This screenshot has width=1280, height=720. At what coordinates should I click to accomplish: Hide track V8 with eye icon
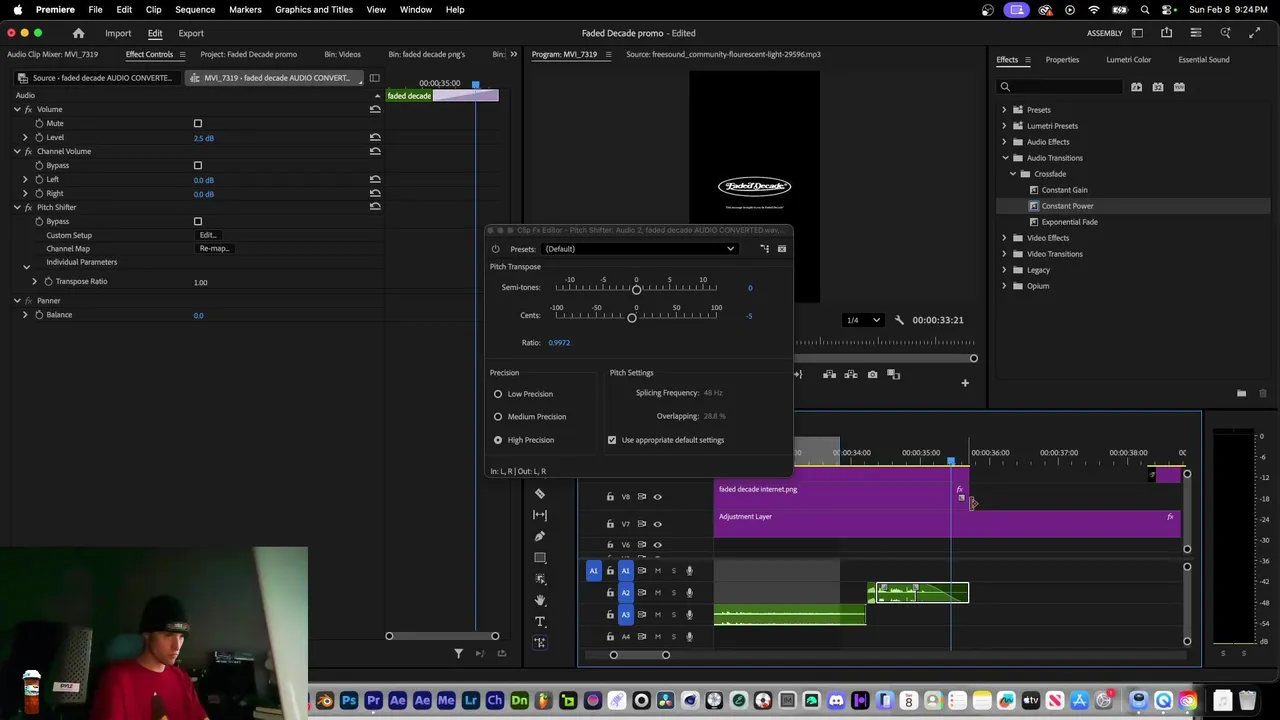(657, 497)
